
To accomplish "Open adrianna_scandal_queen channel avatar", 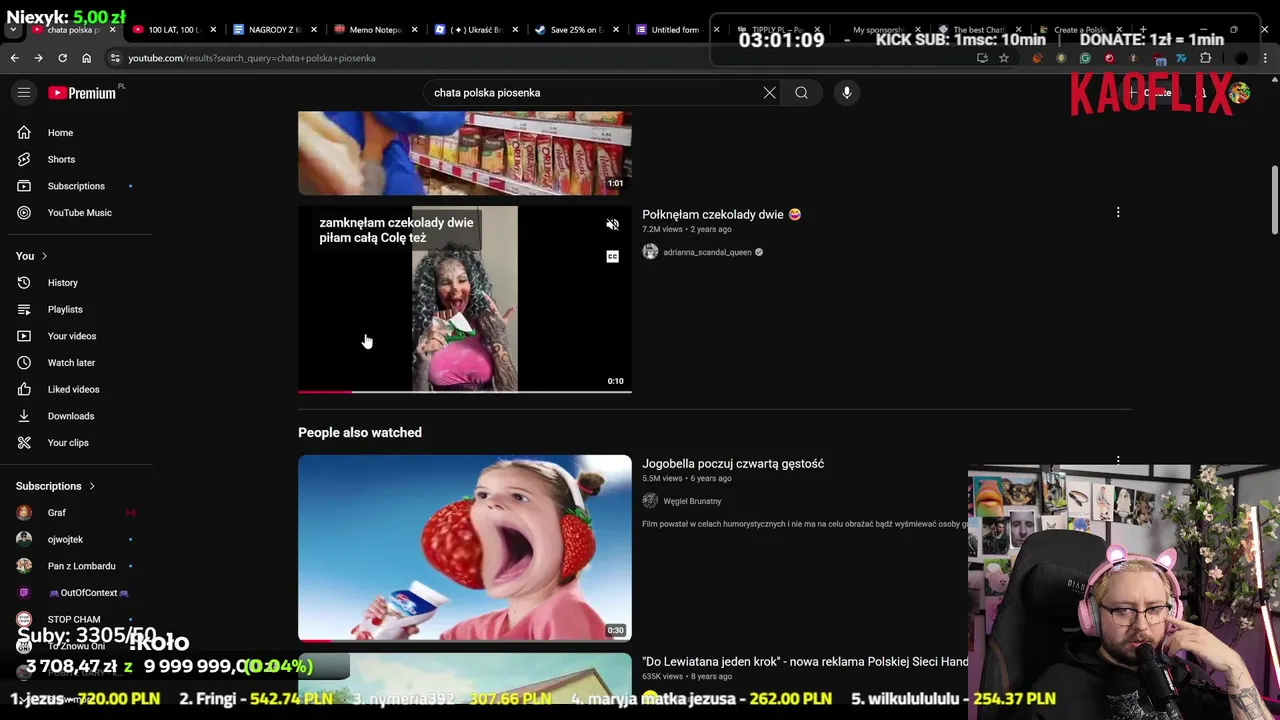I will pyautogui.click(x=650, y=252).
